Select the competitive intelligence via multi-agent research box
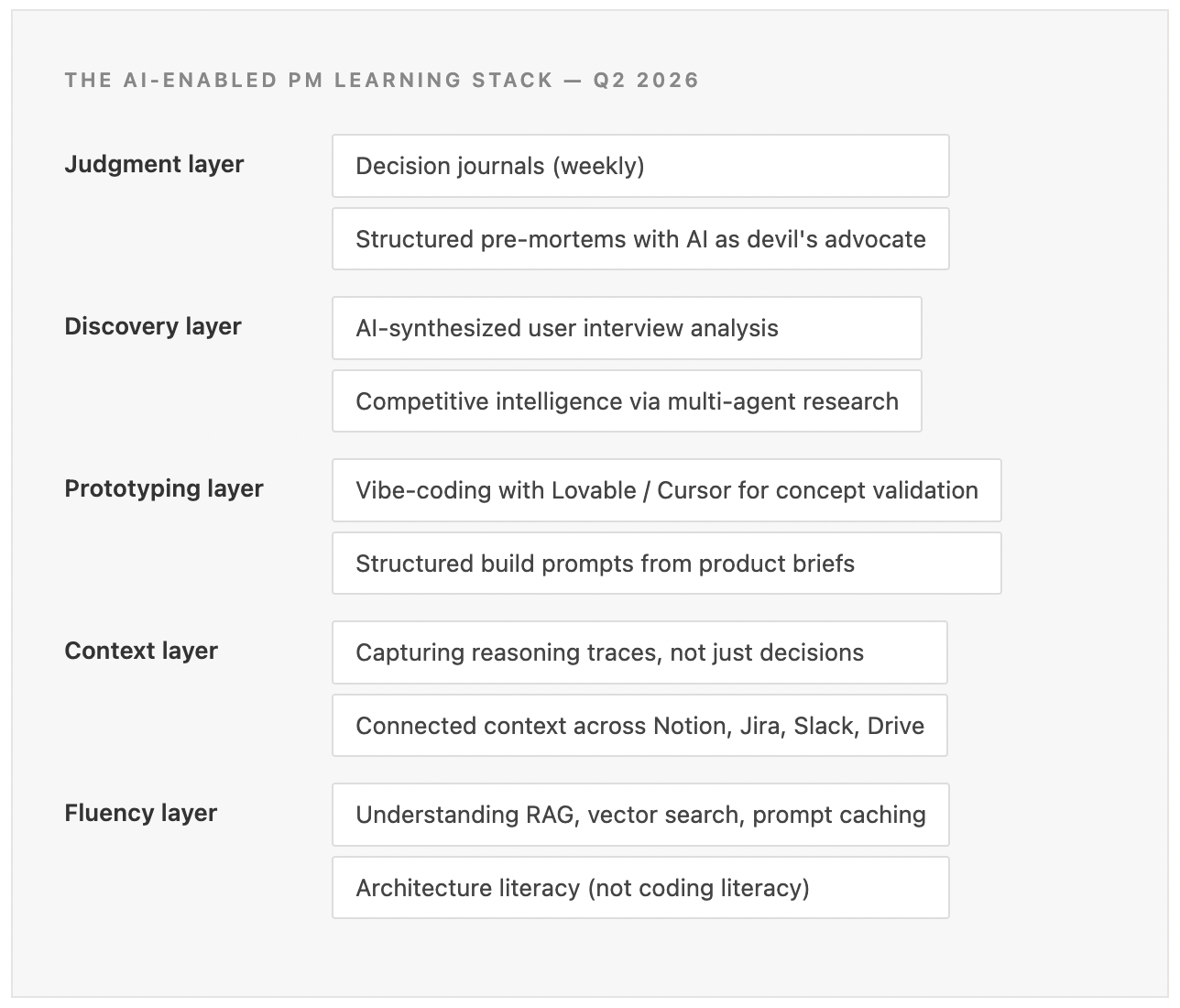Image resolution: width=1180 pixels, height=1008 pixels. (626, 401)
